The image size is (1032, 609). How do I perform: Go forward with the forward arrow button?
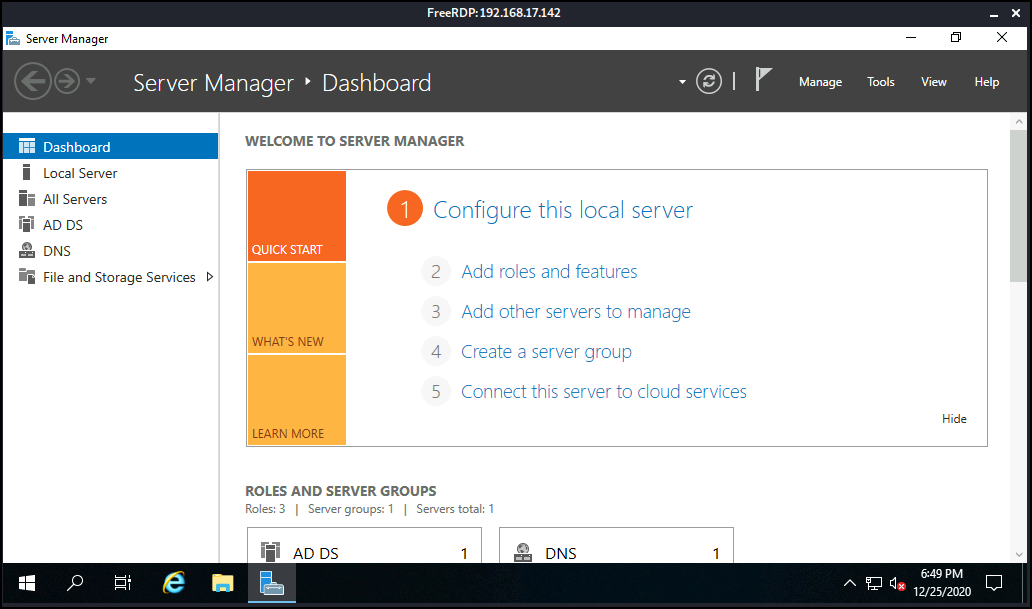(66, 82)
